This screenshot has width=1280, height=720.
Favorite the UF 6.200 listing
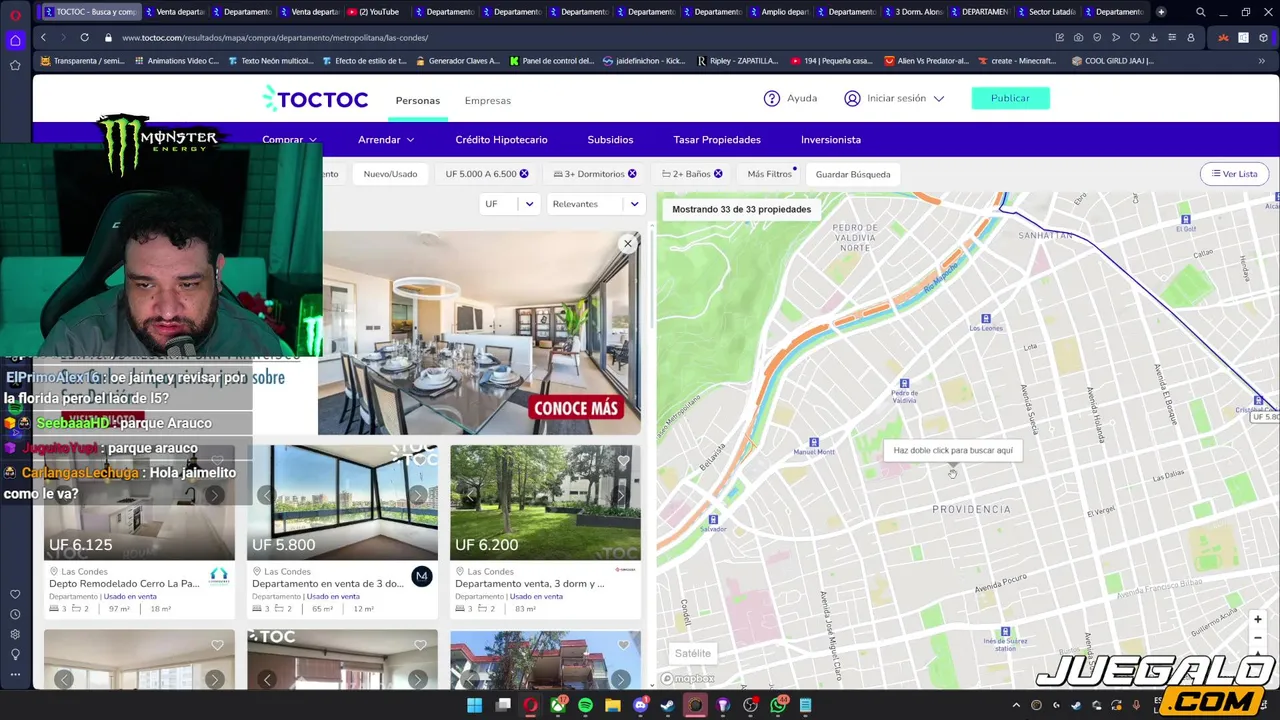[623, 461]
